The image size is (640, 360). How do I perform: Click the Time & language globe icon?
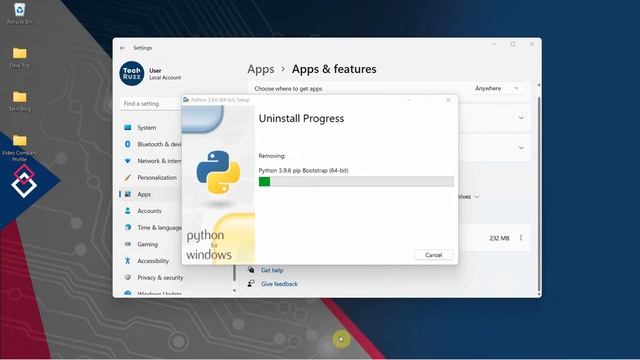(x=128, y=228)
